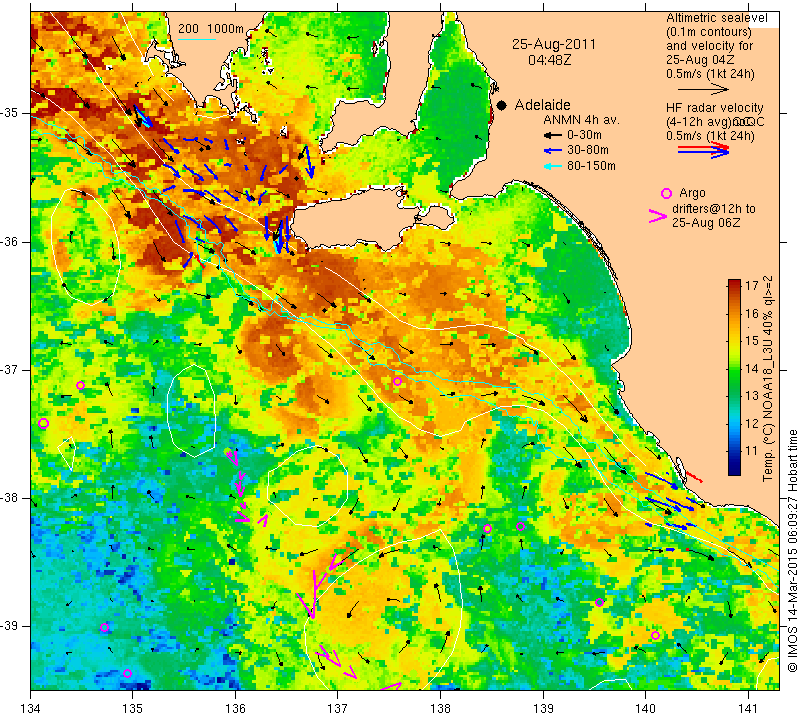Click the Altimetric sealevel heading
800x720 pixels.
click(716, 18)
